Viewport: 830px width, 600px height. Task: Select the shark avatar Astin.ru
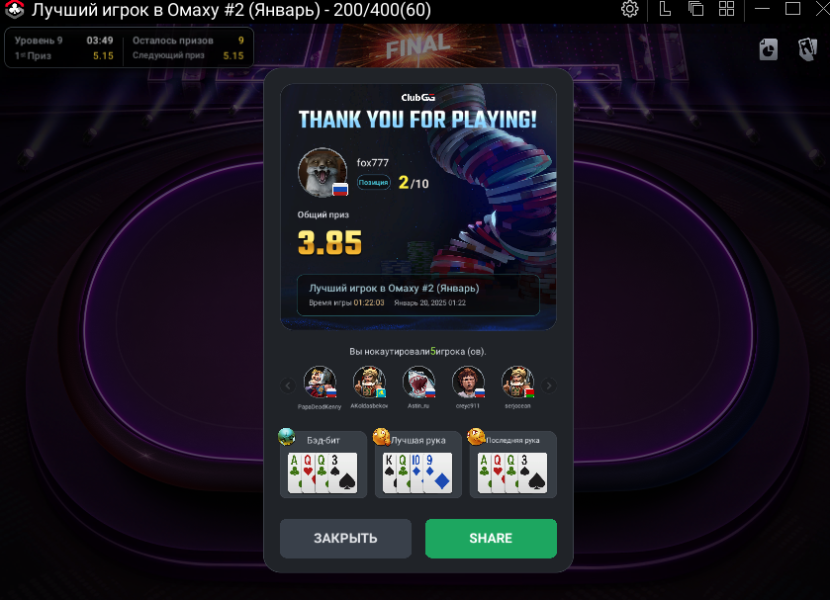point(419,382)
